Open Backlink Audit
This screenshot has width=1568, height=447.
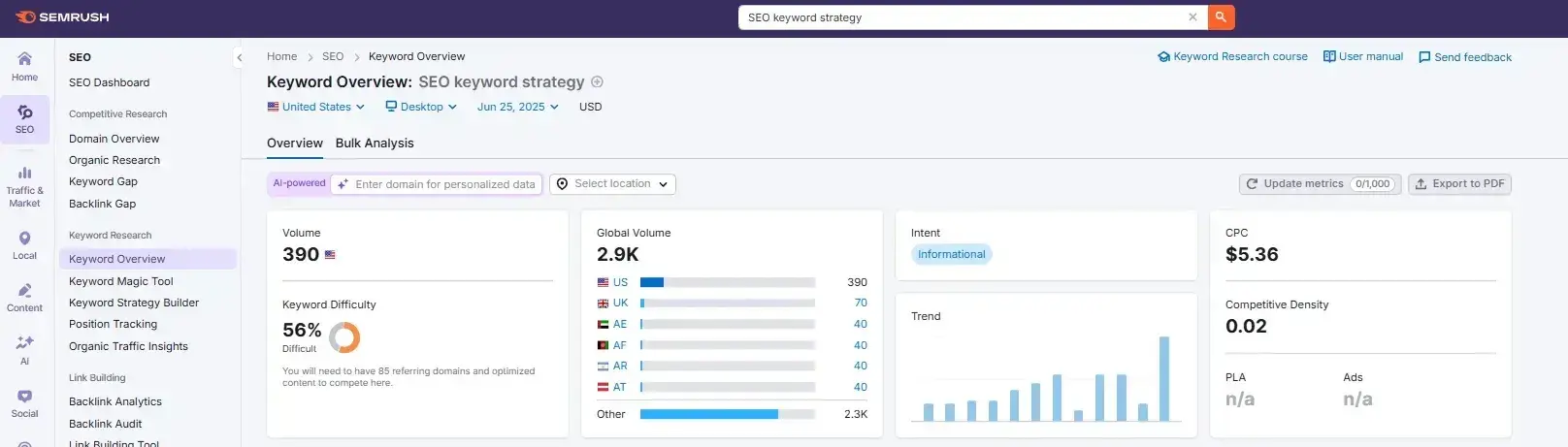point(106,424)
